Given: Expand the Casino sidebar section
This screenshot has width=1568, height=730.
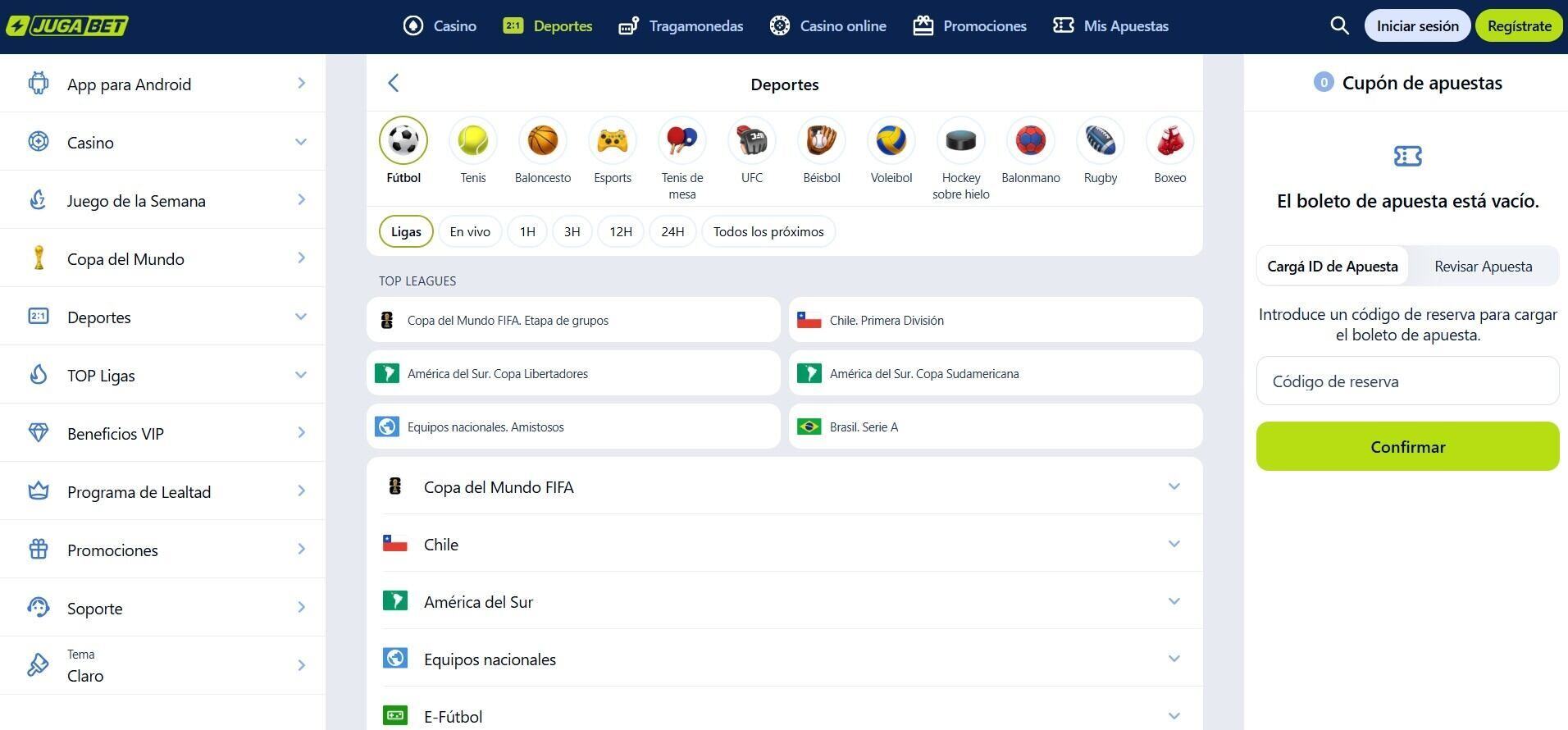Looking at the screenshot, I should [x=162, y=142].
